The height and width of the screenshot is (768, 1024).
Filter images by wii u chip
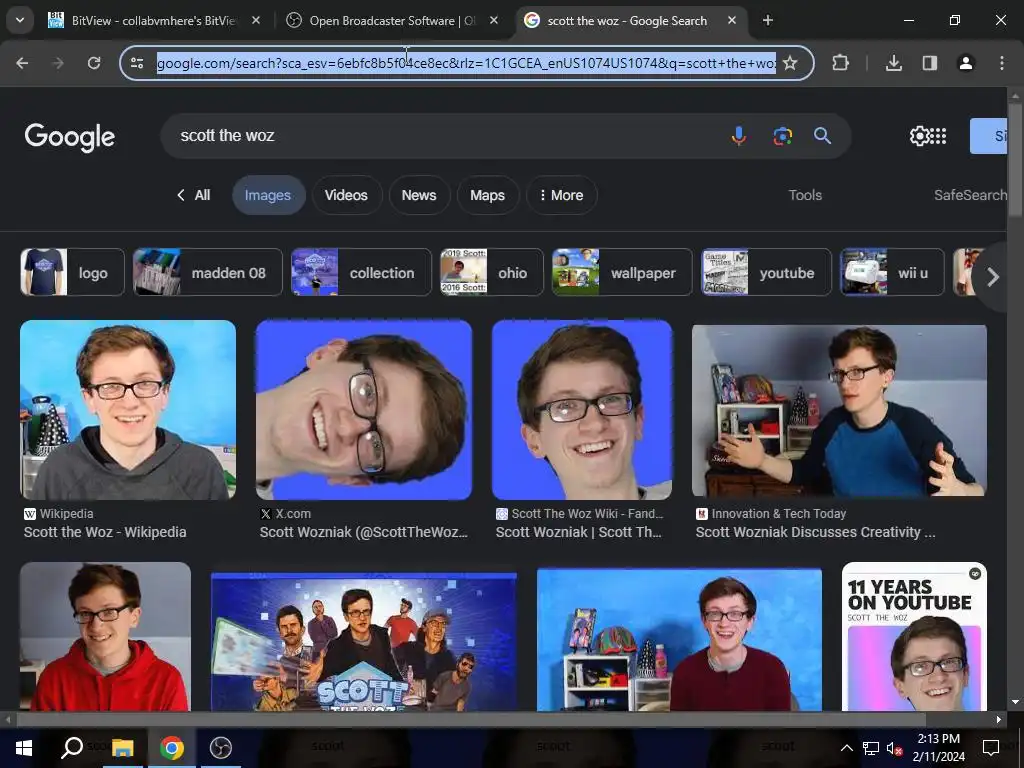(x=892, y=272)
